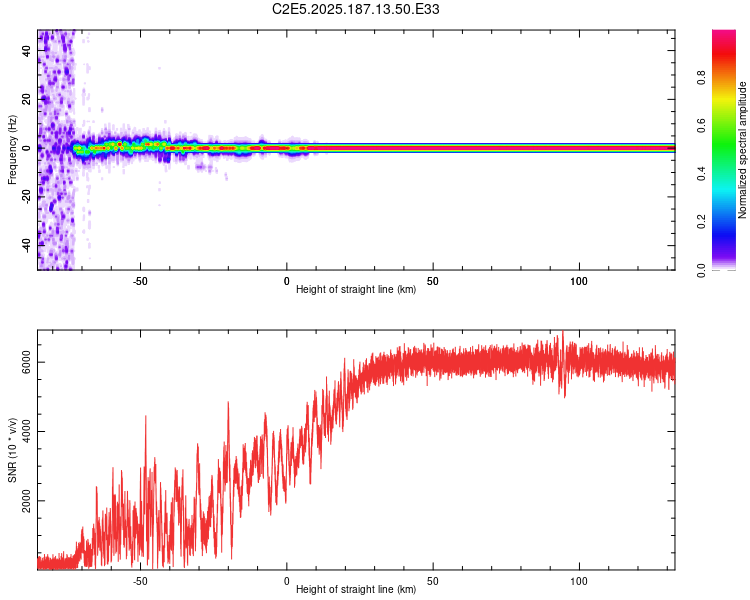Click the 0.4 tick on the color bar
The height and width of the screenshot is (600, 750).
tap(701, 174)
